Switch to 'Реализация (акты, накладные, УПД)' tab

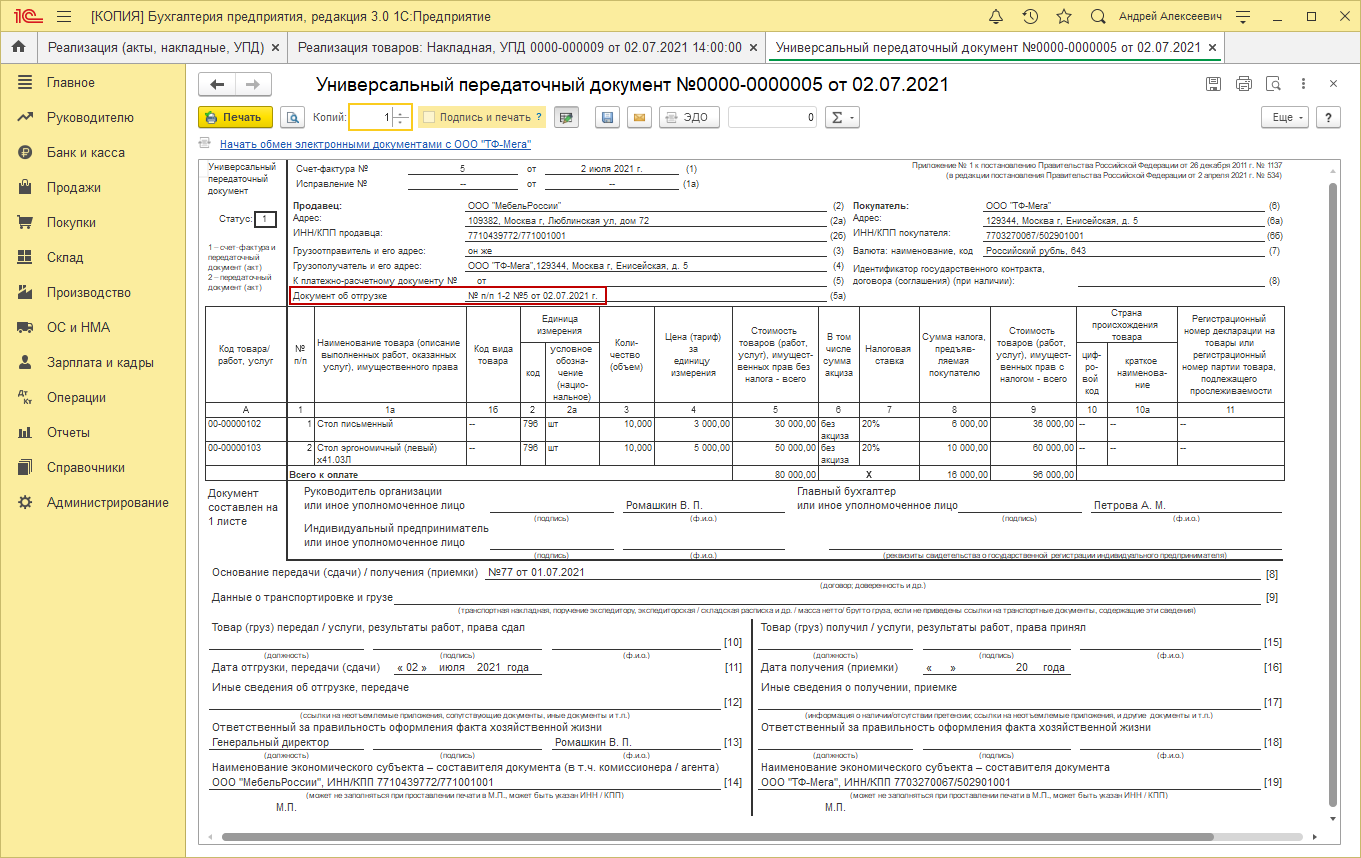160,47
